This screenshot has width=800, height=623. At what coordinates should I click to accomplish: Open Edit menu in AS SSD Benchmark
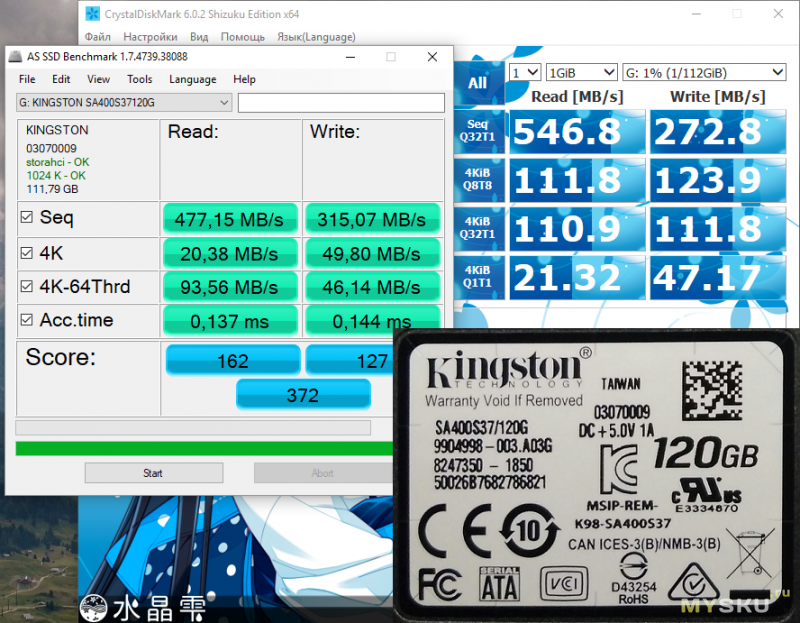click(x=61, y=79)
